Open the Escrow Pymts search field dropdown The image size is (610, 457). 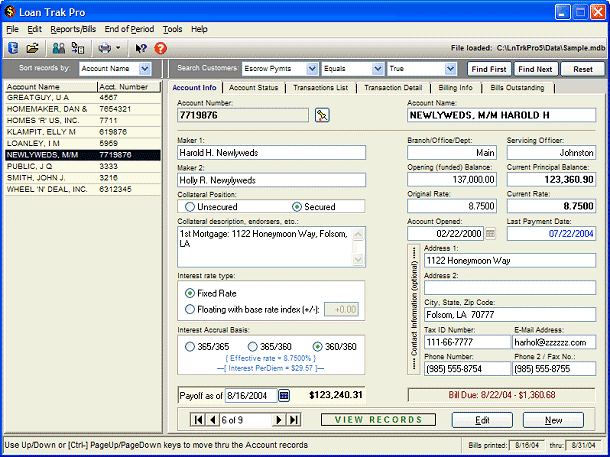(312, 69)
